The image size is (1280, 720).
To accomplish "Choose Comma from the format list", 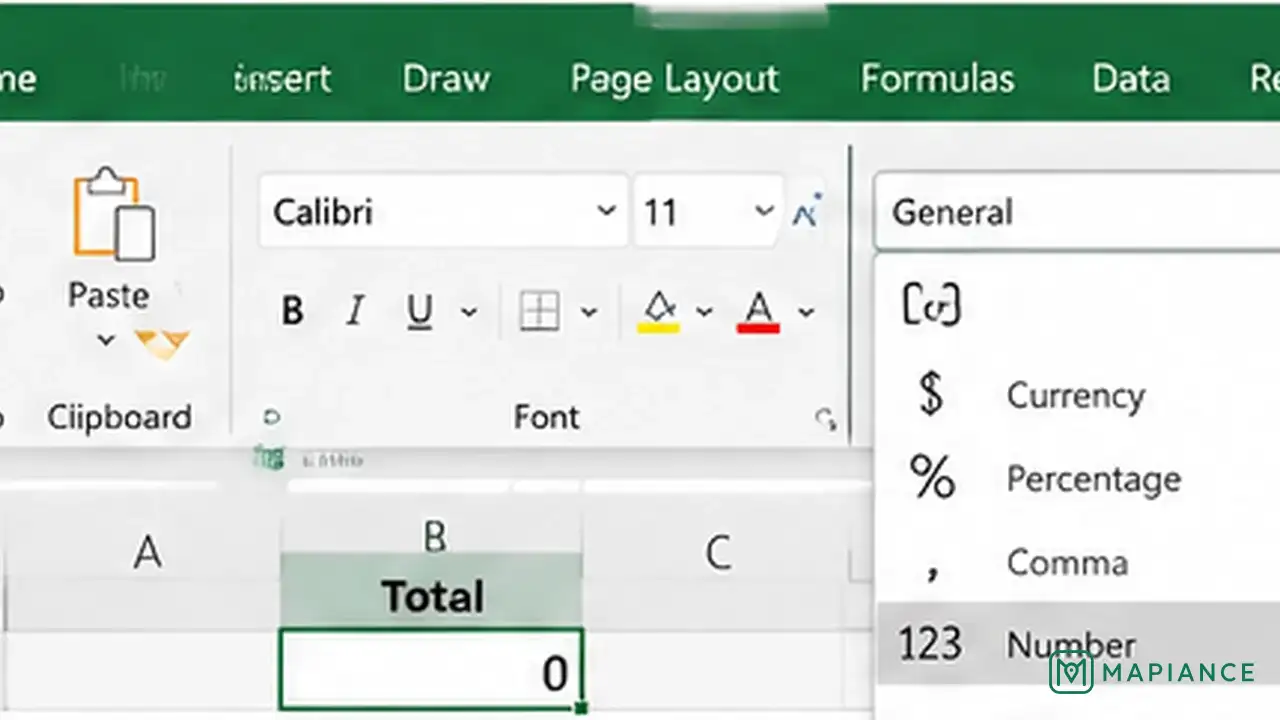I will click(1067, 562).
